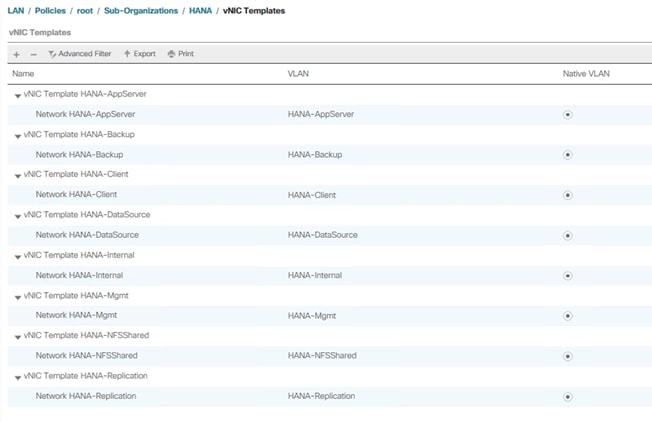The width and height of the screenshot is (652, 422).
Task: Select Native VLAN radio for HANA-NFSShared
Action: [x=568, y=356]
